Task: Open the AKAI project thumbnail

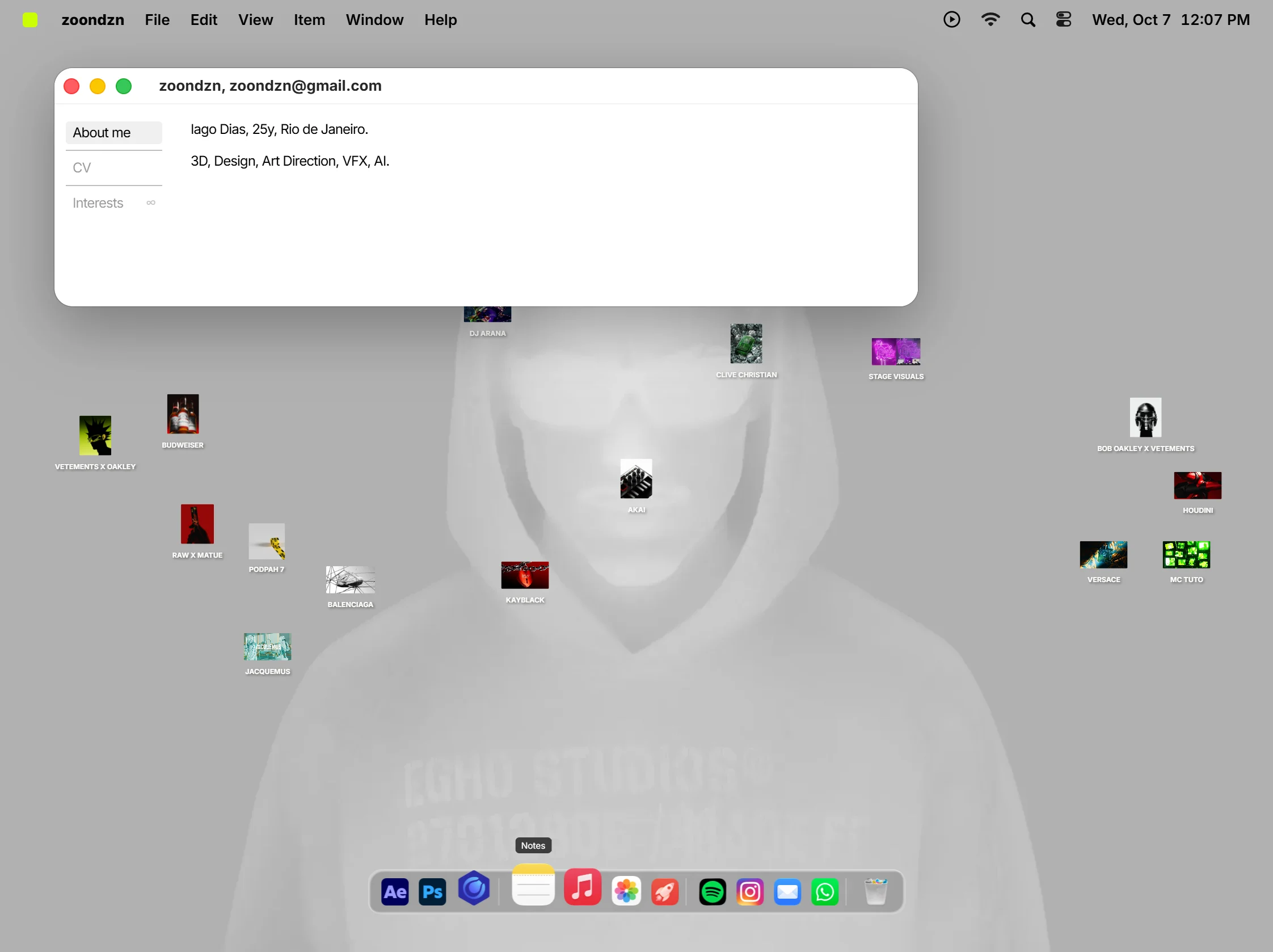Action: coord(636,478)
